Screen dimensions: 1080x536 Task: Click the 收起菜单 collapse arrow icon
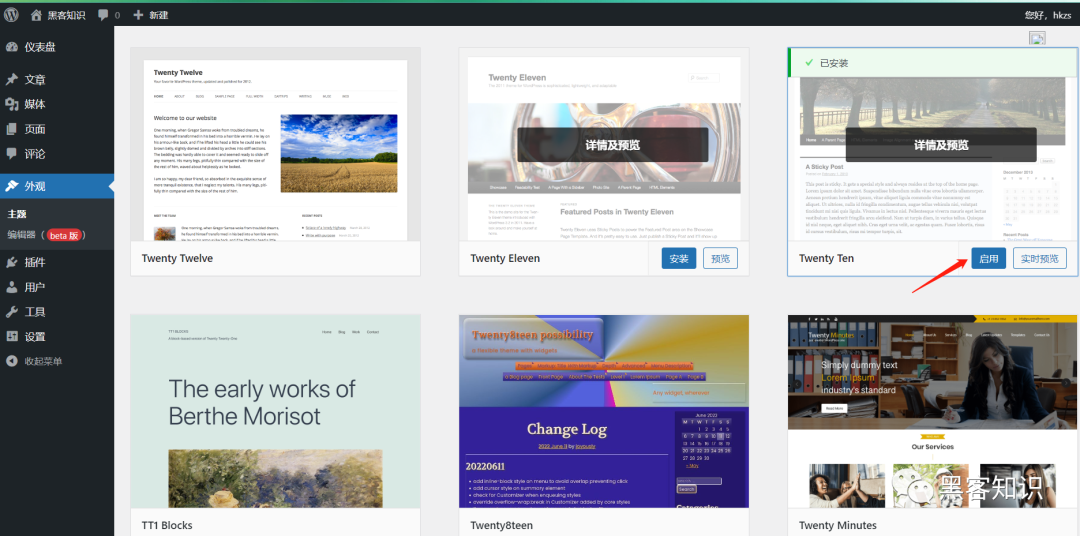pyautogui.click(x=12, y=361)
